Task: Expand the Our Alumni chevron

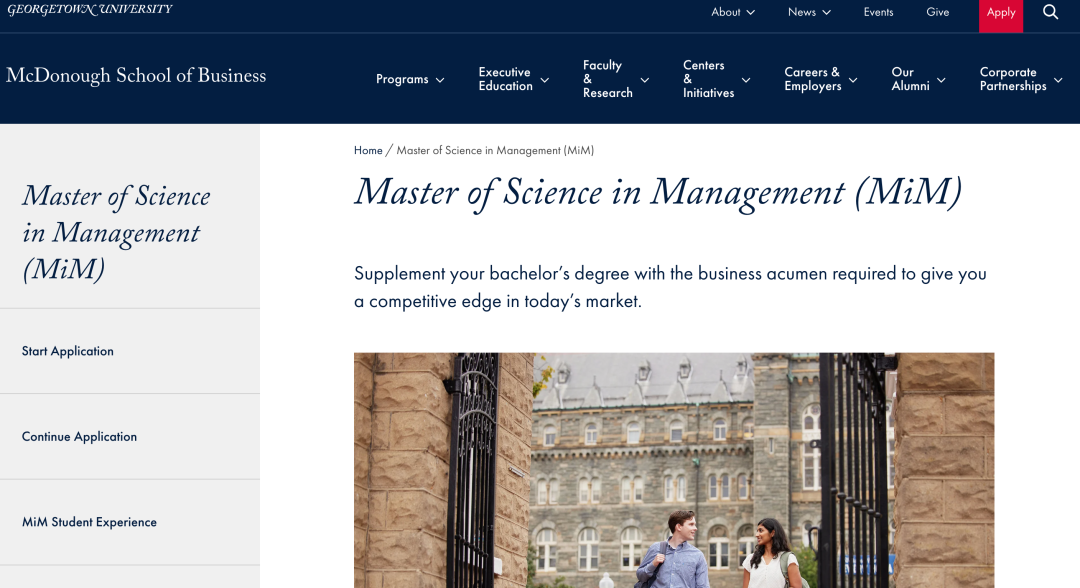Action: pos(942,80)
